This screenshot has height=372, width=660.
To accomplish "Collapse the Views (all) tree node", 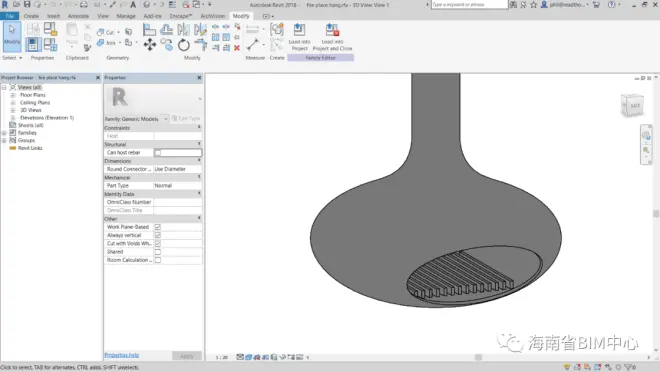I will click(4, 88).
